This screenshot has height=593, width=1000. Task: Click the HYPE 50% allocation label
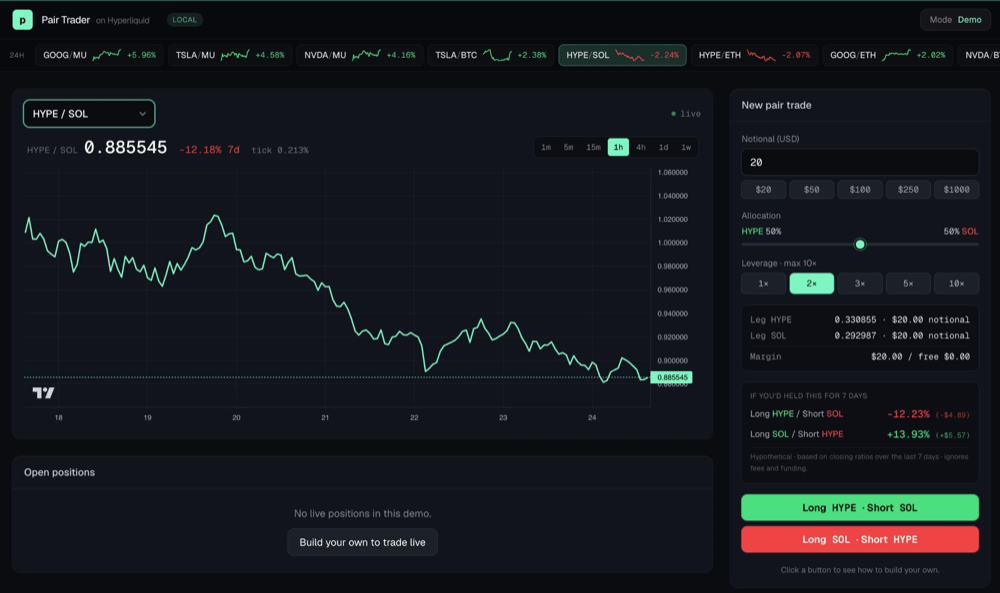[761, 231]
